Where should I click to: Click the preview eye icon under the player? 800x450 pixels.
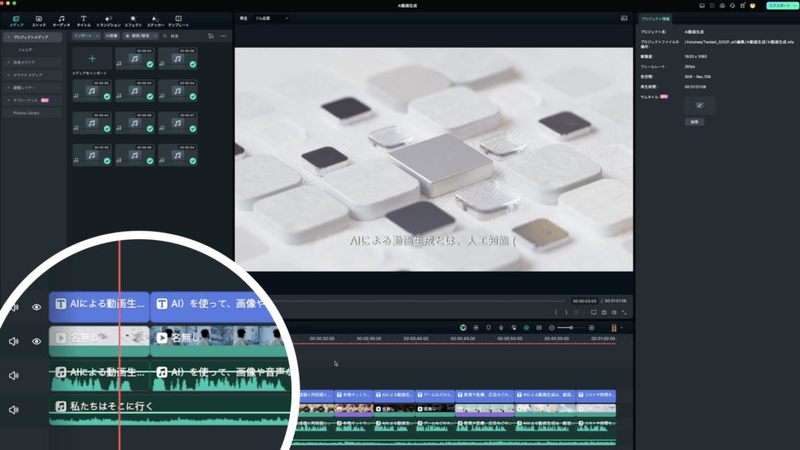click(x=614, y=312)
